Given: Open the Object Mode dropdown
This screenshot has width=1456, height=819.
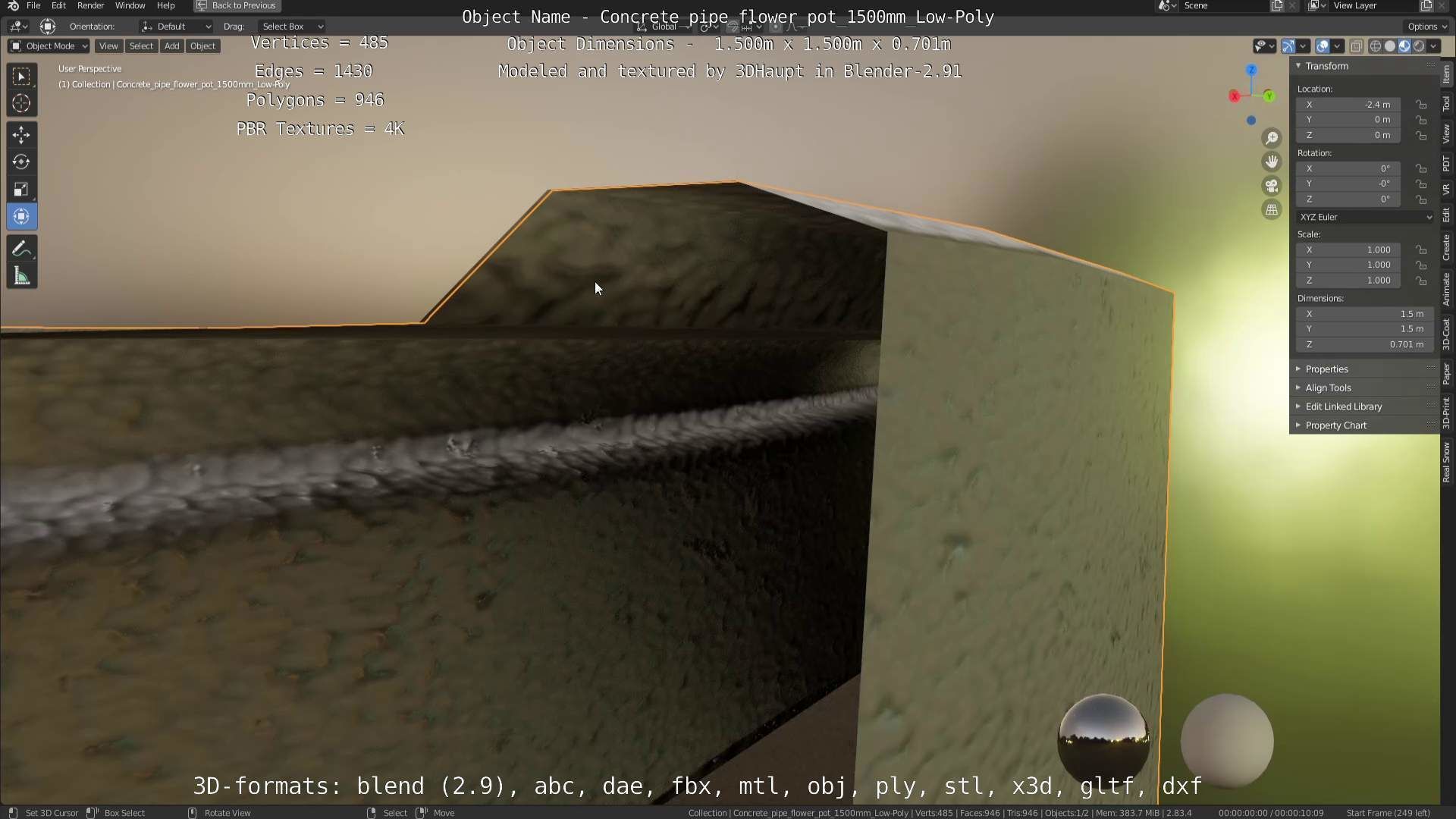Looking at the screenshot, I should [x=49, y=46].
